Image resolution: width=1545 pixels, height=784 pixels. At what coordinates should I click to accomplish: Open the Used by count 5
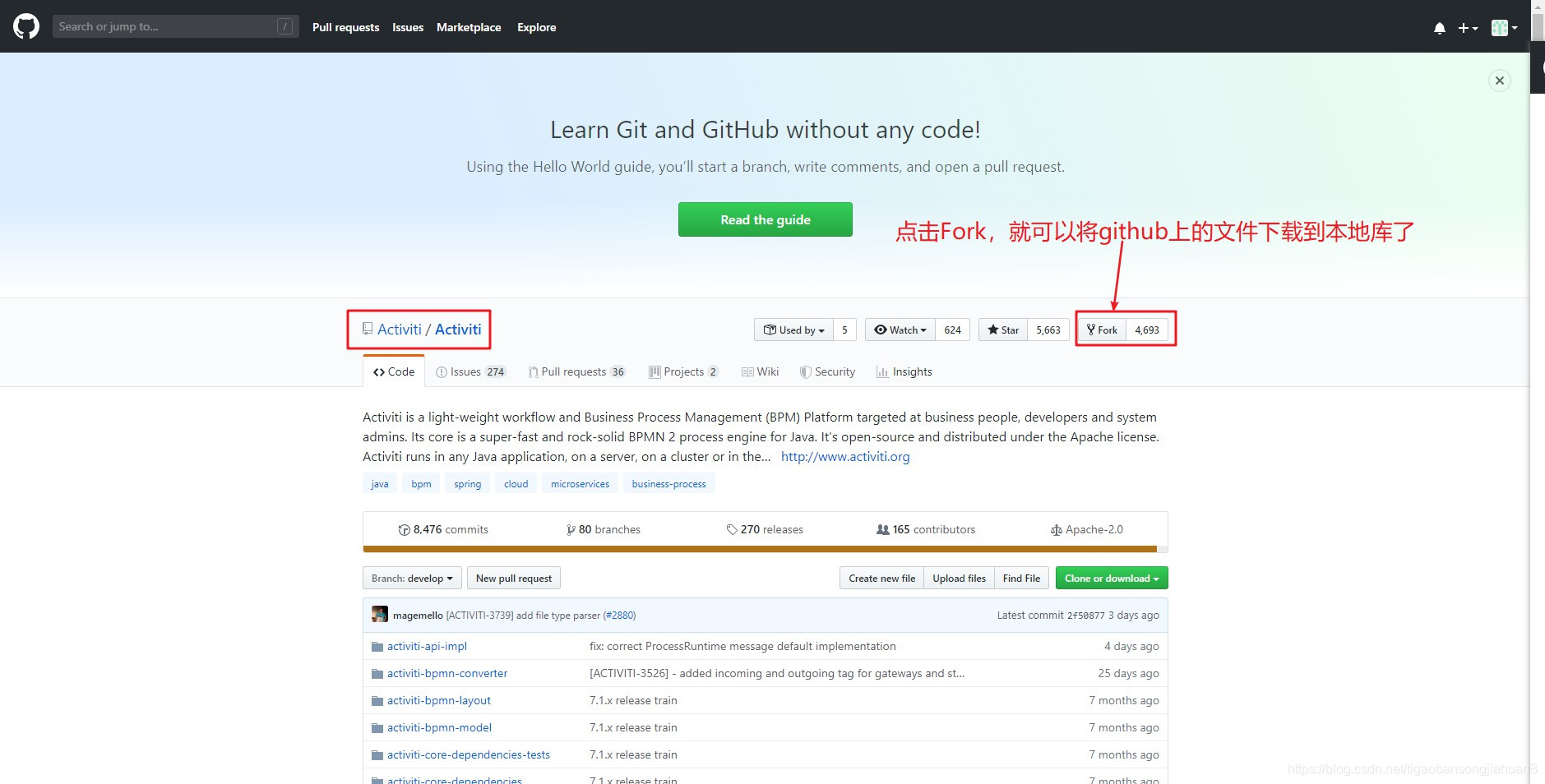(844, 330)
